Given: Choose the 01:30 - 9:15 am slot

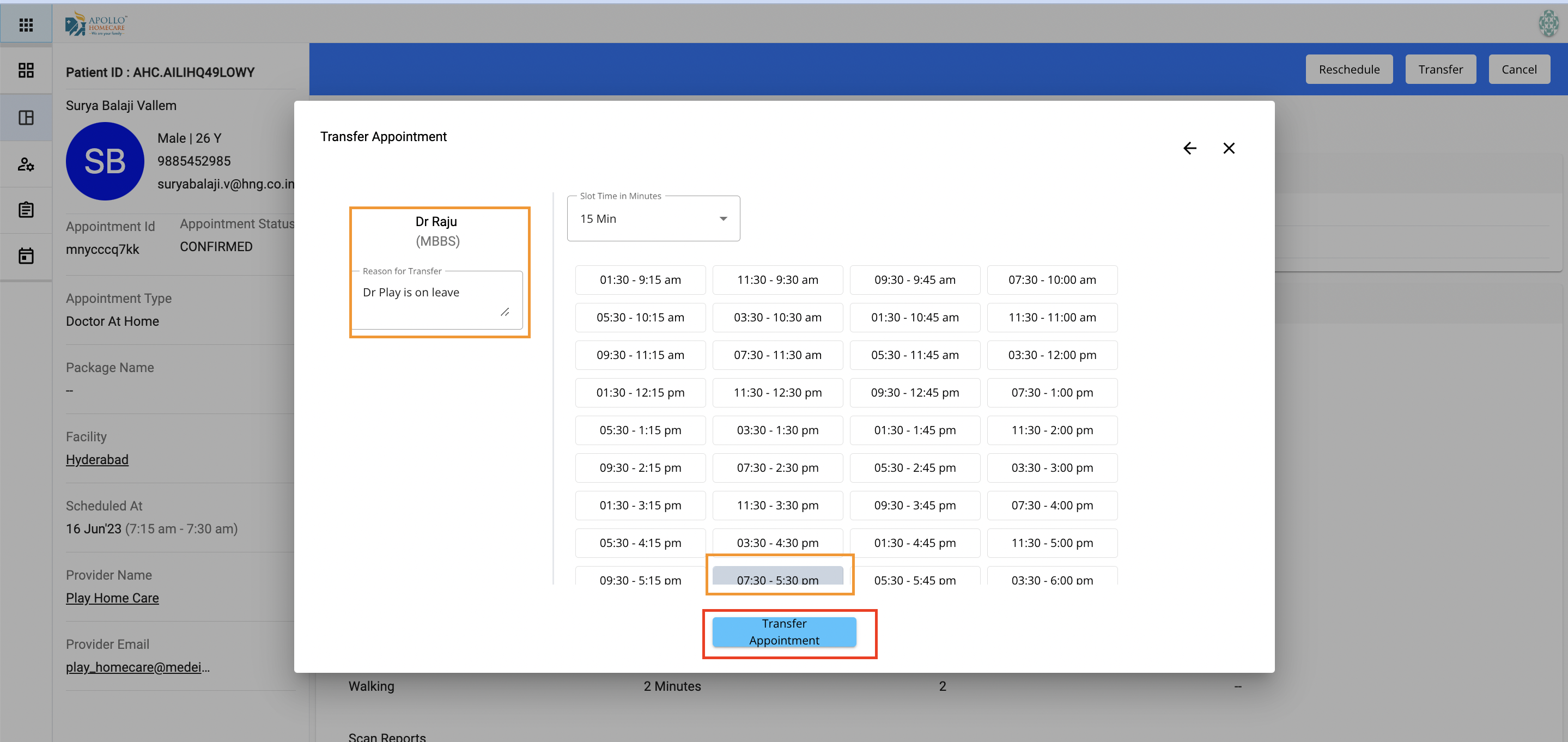Looking at the screenshot, I should pyautogui.click(x=640, y=279).
